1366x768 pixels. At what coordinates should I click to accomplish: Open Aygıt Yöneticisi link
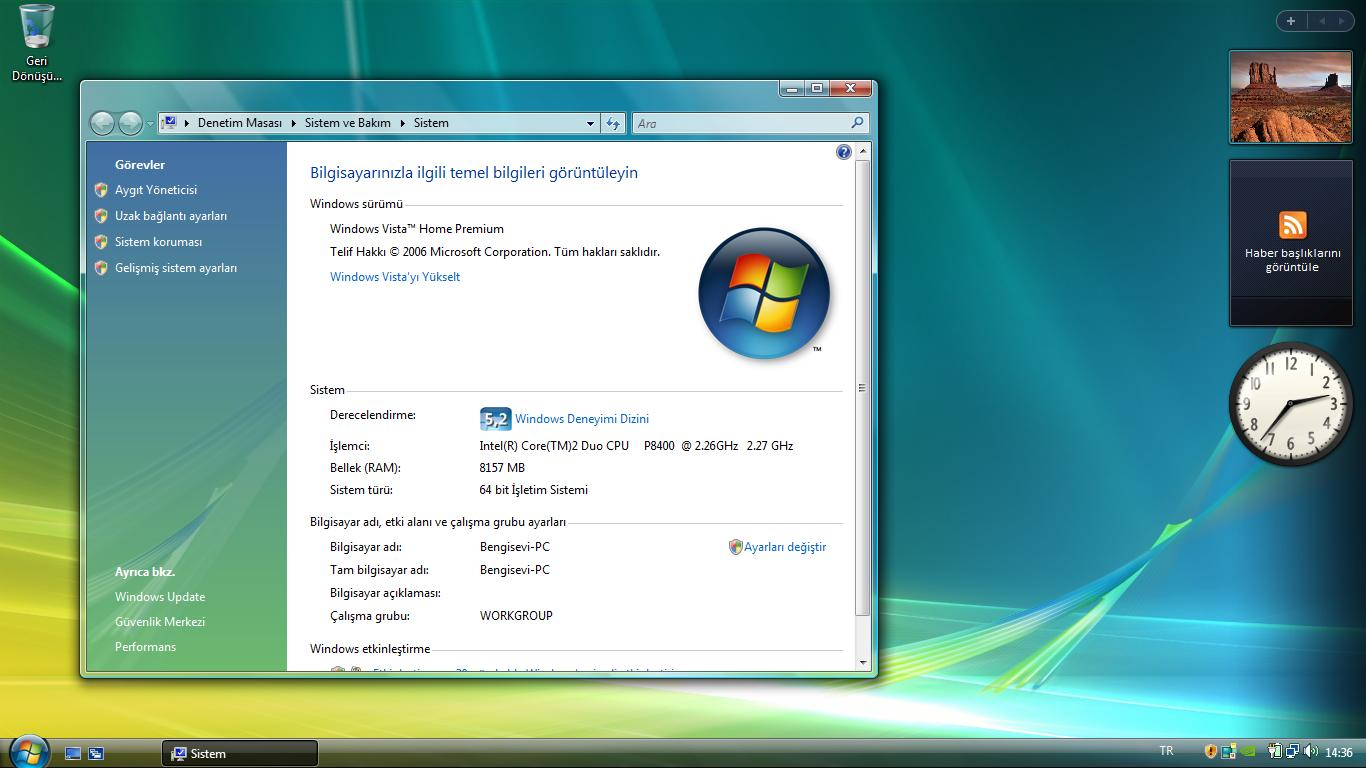(x=156, y=190)
